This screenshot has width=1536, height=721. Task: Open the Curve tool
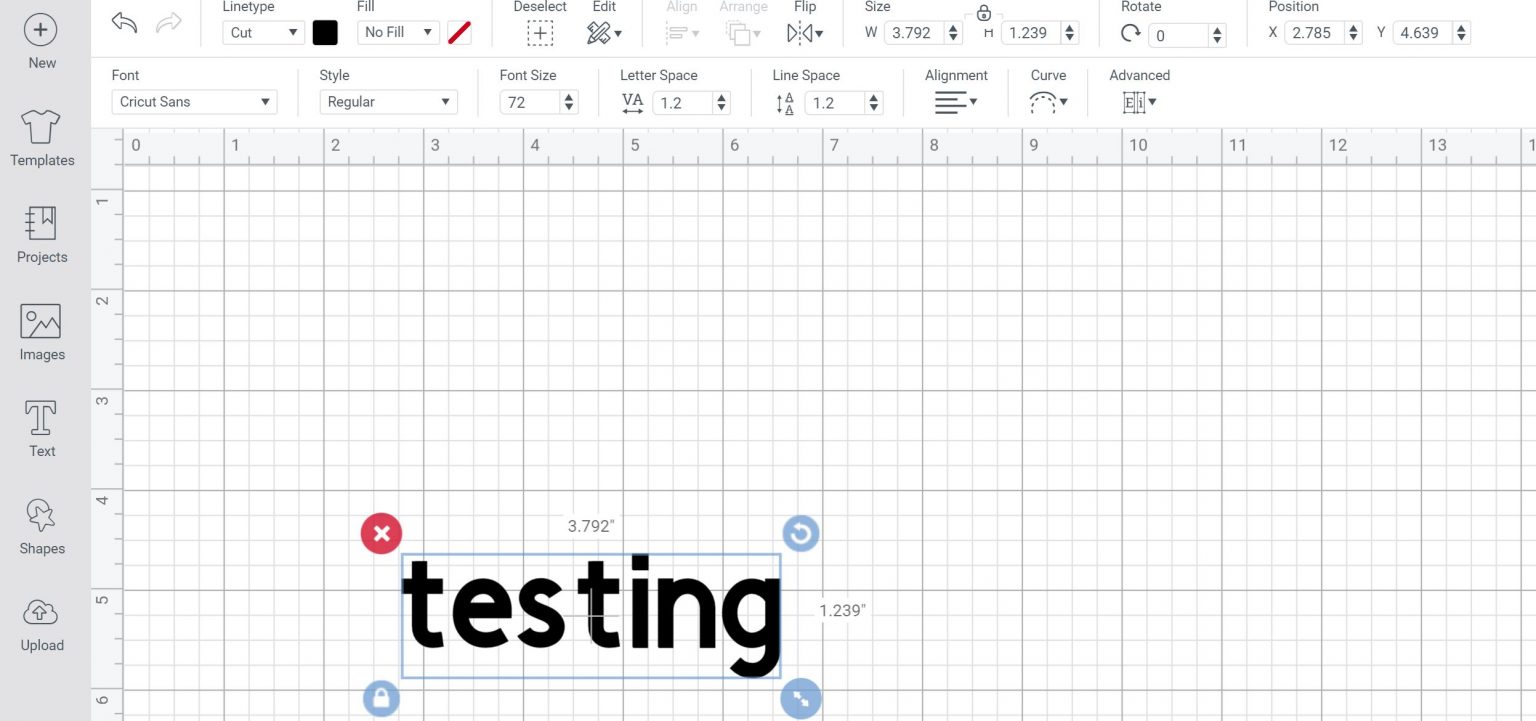[x=1048, y=101]
